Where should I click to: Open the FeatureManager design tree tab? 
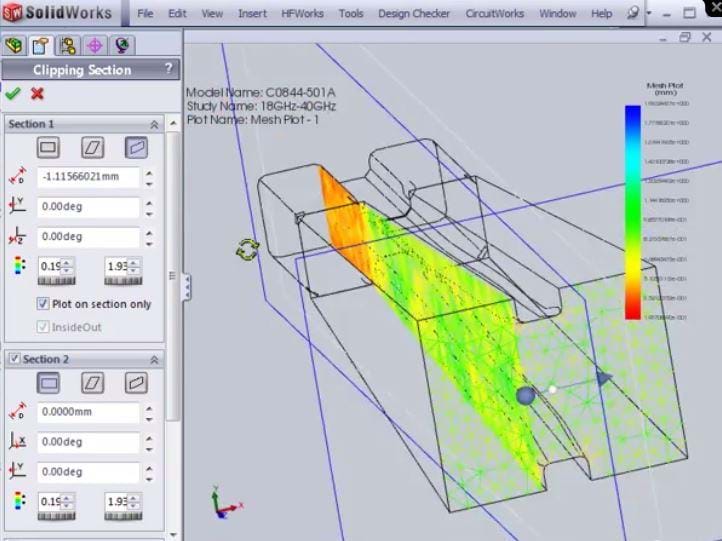[x=14, y=45]
